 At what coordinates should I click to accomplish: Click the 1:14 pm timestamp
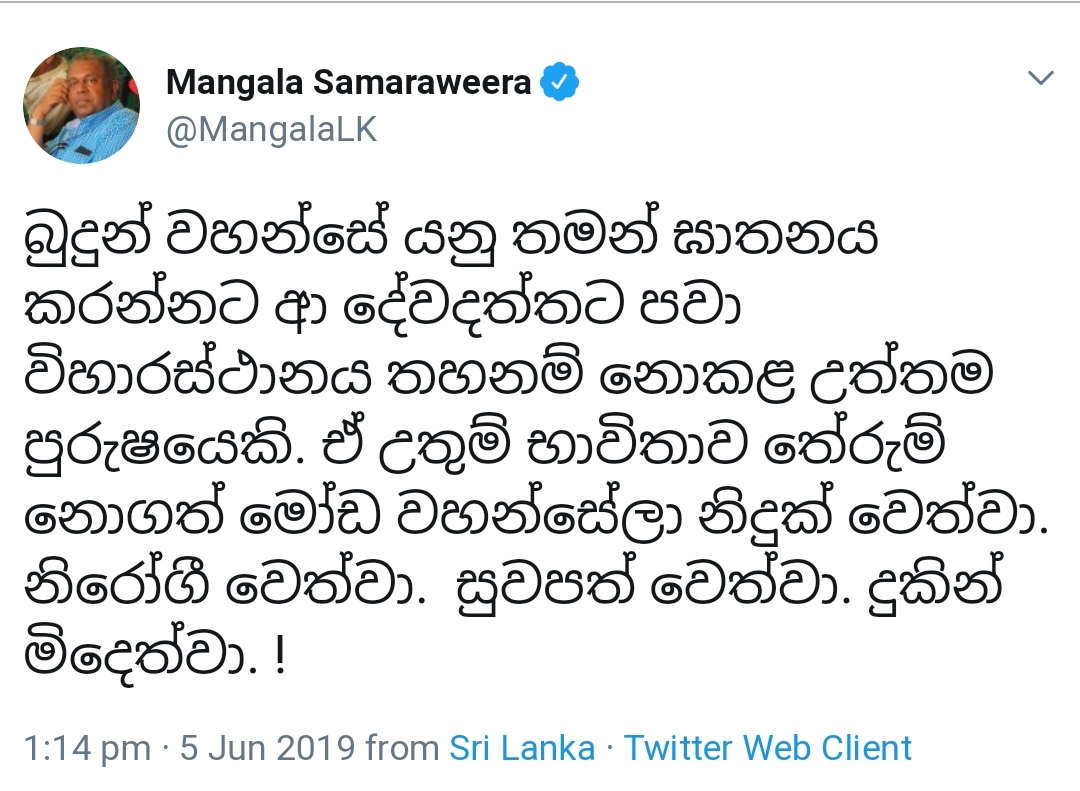(86, 748)
